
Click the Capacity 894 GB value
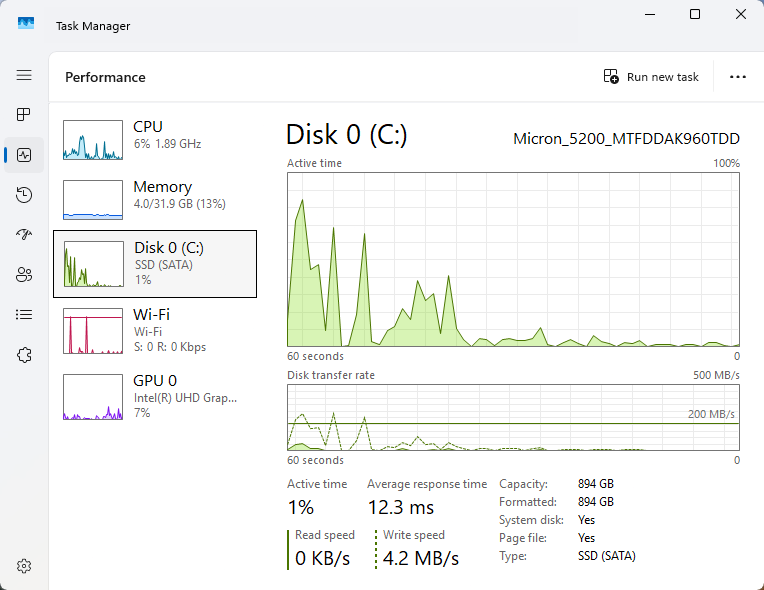click(595, 484)
